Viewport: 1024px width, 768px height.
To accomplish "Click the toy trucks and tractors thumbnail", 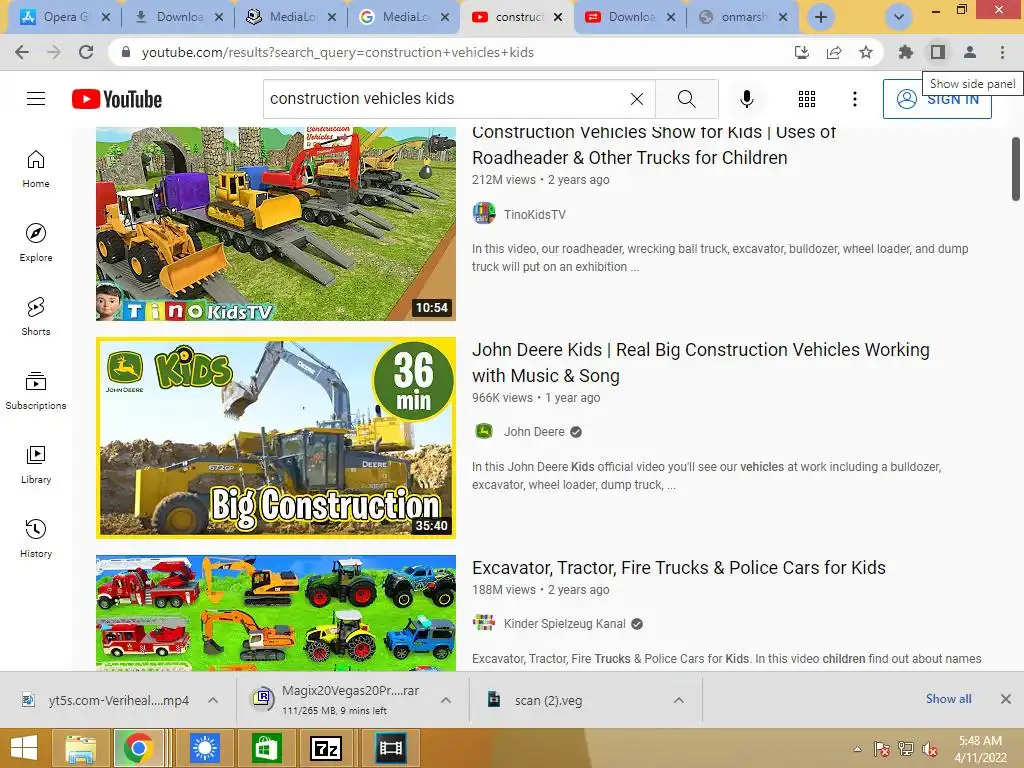I will [276, 613].
